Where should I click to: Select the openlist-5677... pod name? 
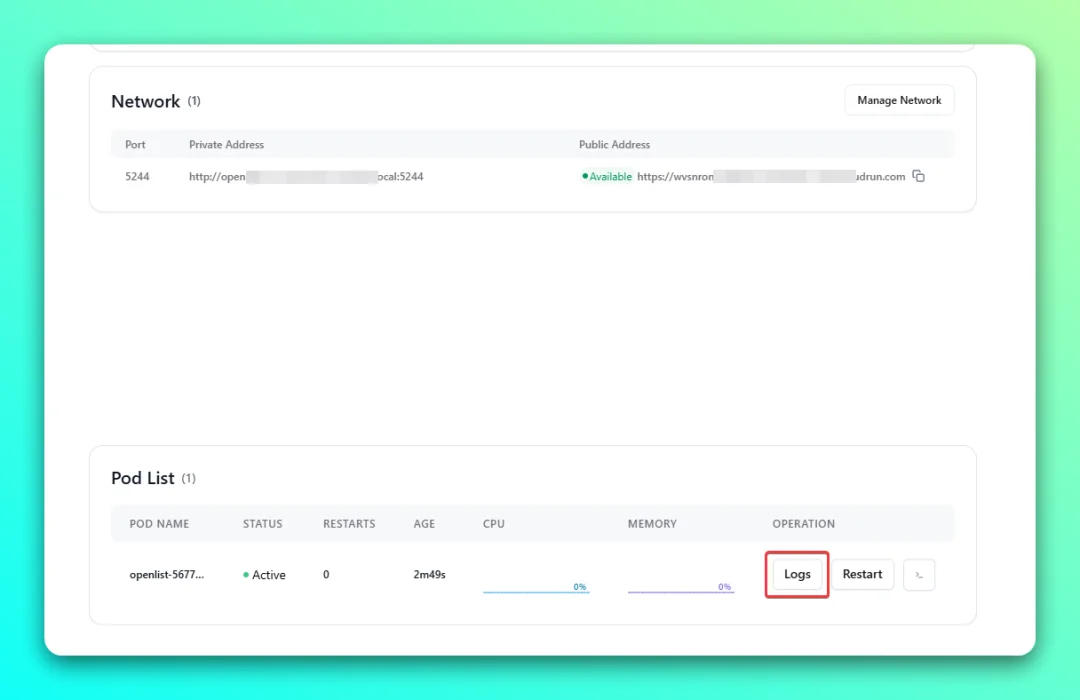point(167,575)
